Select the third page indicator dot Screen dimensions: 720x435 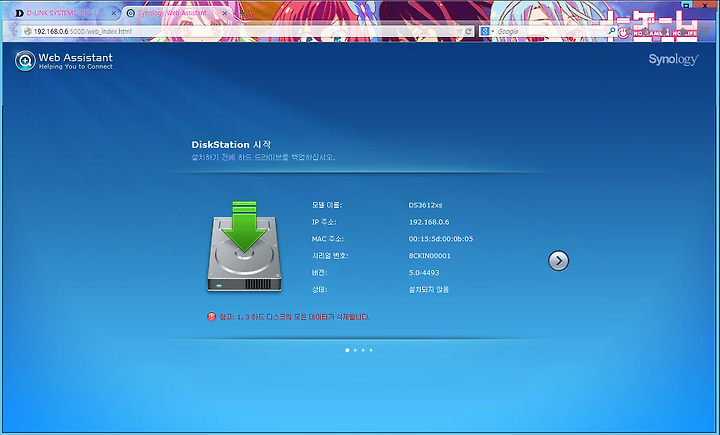click(363, 350)
